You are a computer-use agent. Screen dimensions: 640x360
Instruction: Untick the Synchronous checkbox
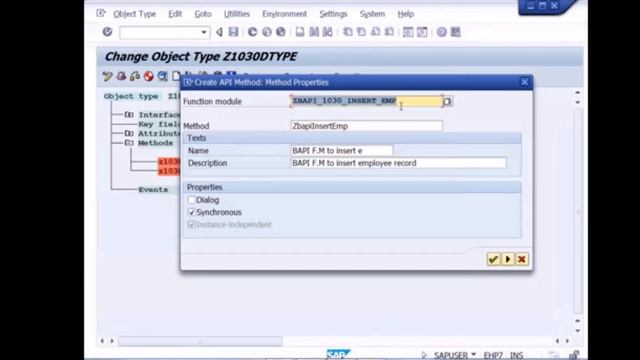(x=191, y=212)
